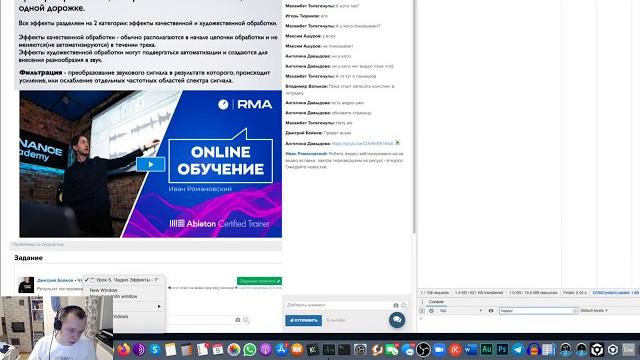
Task: Open the round chat bubble widget
Action: 397,320
